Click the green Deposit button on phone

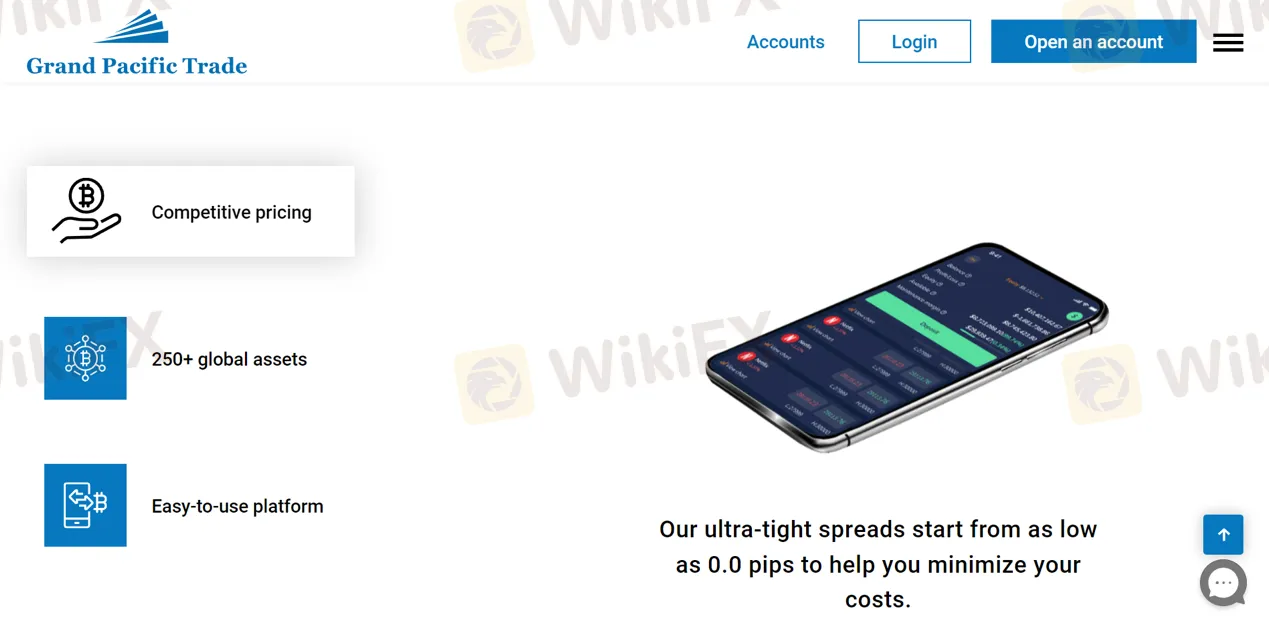coord(930,327)
